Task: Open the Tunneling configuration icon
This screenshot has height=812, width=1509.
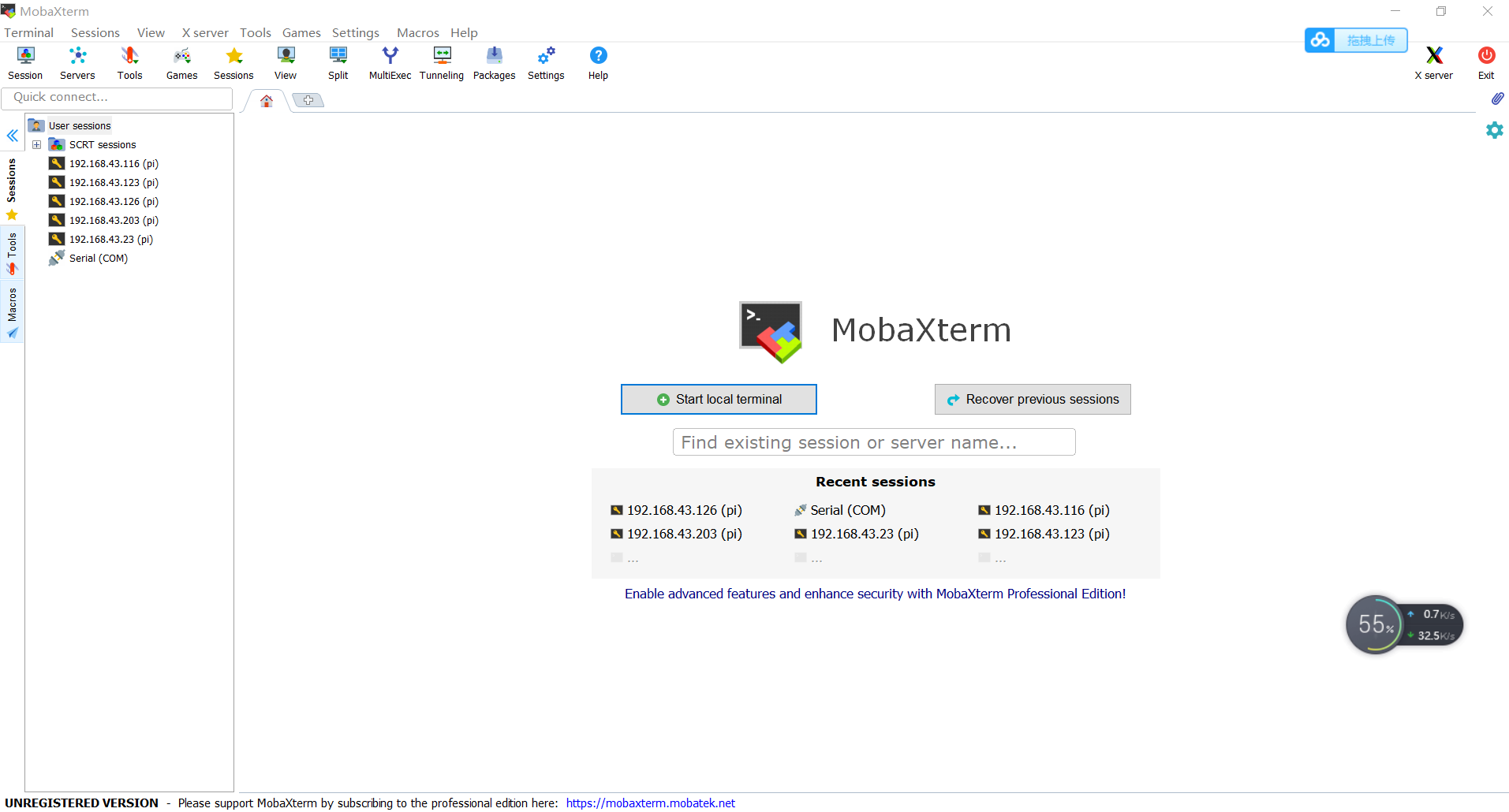Action: click(441, 62)
